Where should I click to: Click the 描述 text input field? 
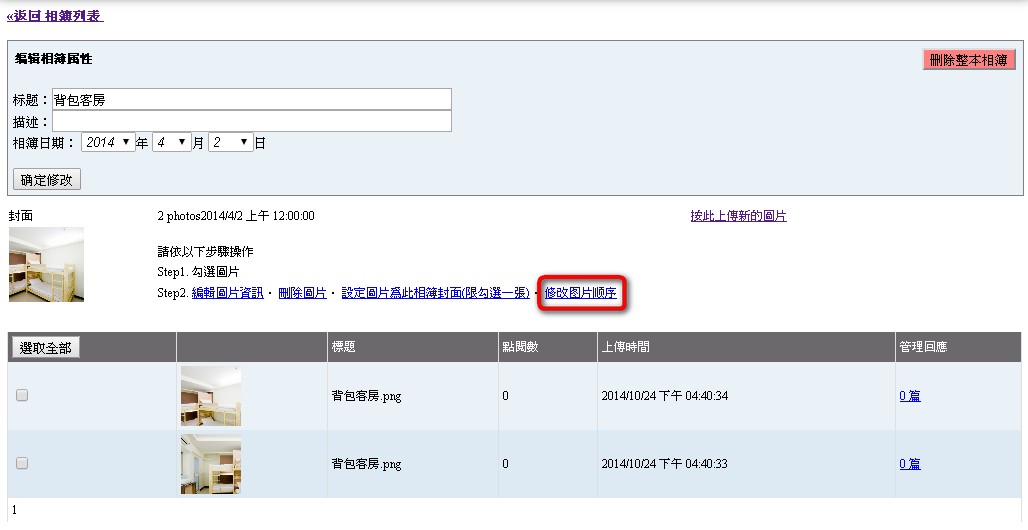(251, 121)
